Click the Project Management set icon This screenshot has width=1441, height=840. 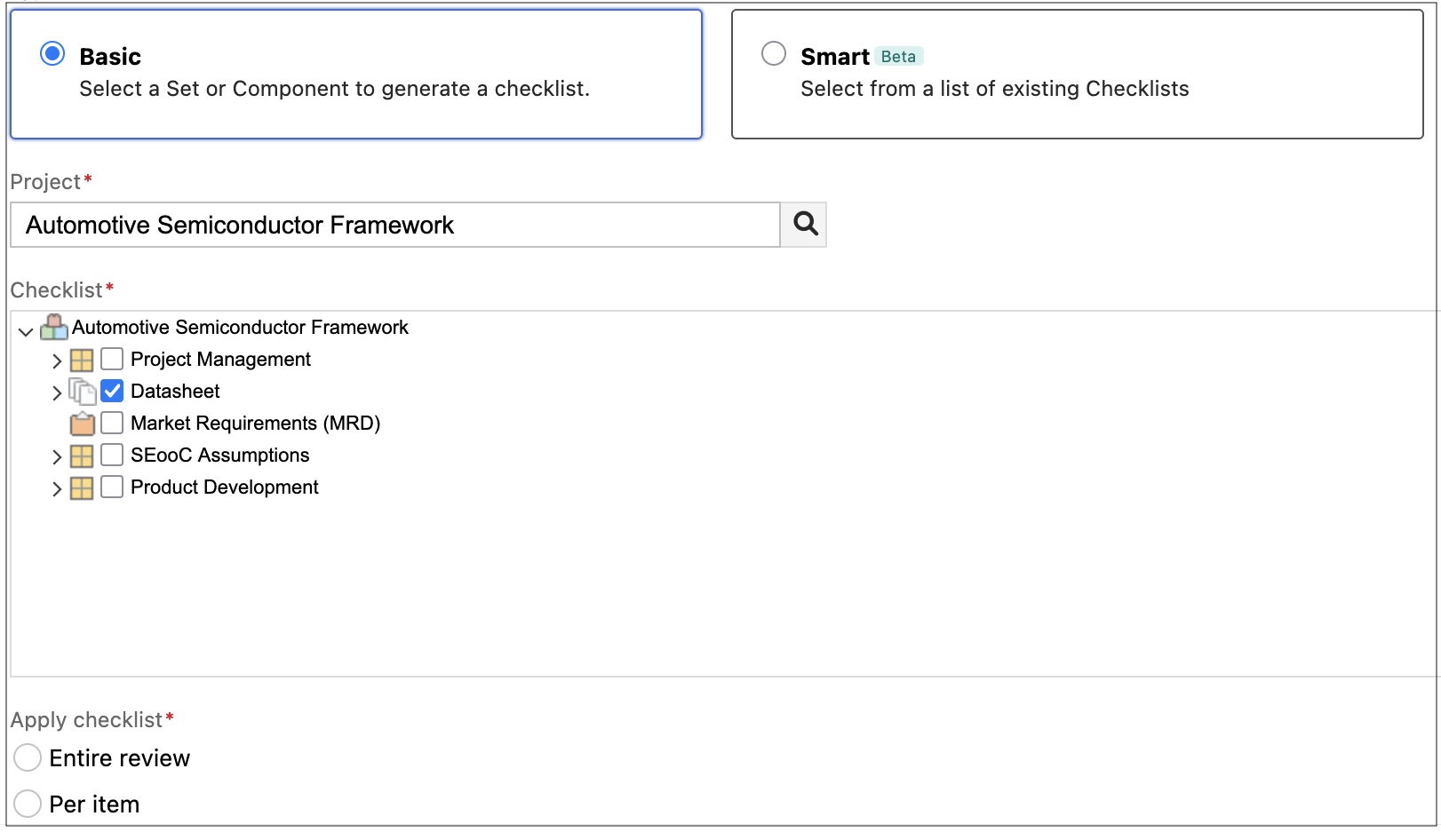[x=82, y=360]
